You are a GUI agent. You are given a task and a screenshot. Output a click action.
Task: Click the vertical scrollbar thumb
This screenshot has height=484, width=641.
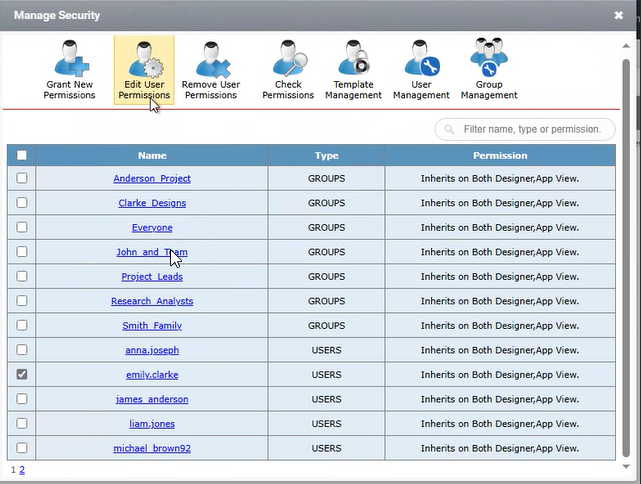pyautogui.click(x=626, y=258)
